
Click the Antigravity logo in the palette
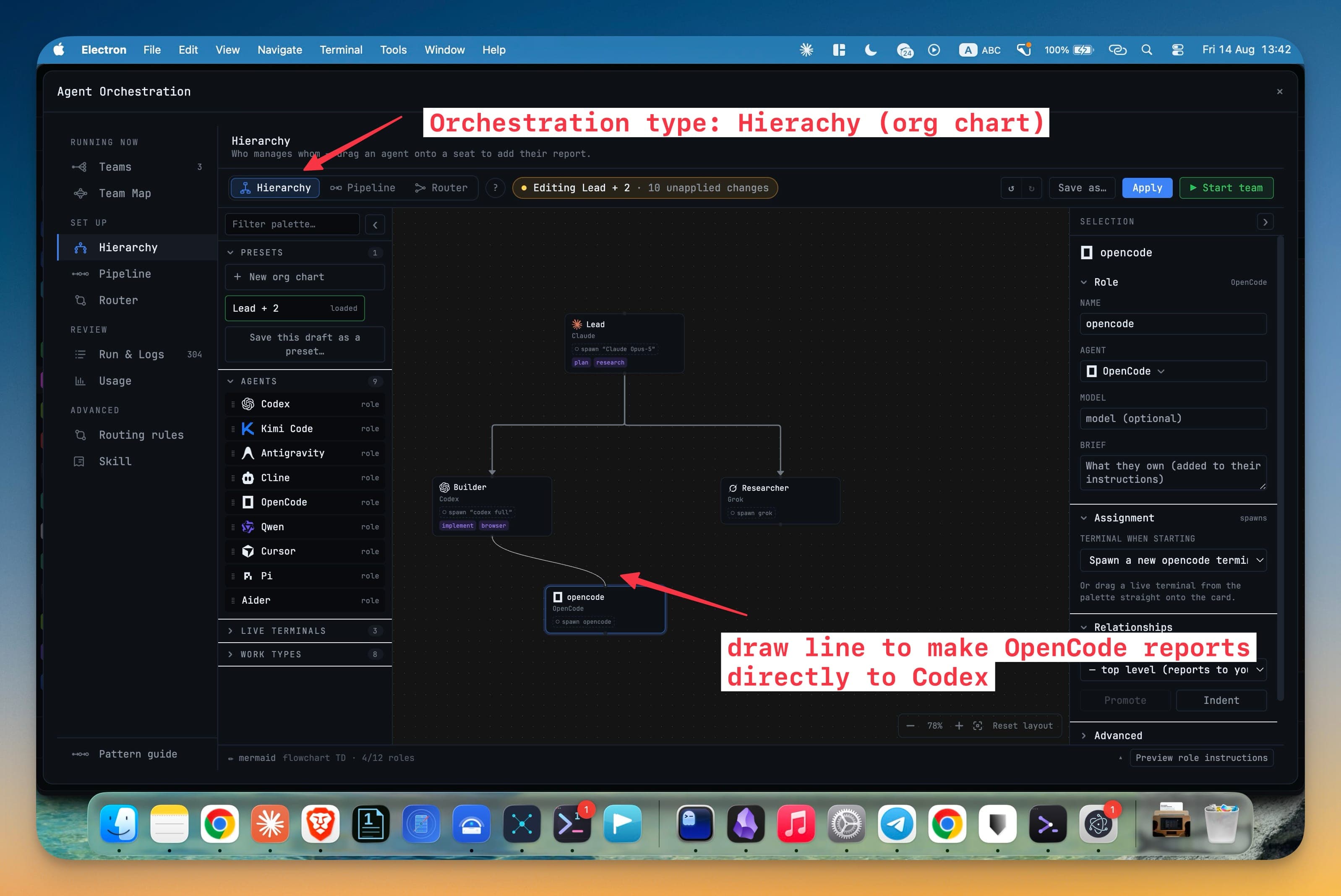(x=248, y=453)
